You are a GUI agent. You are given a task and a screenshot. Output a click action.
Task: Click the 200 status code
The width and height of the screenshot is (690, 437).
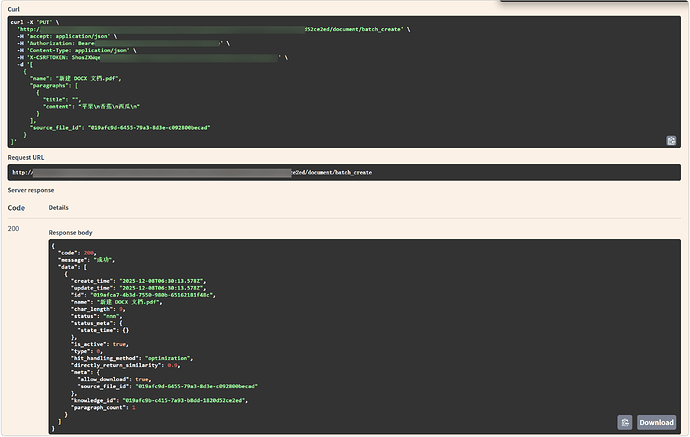pyautogui.click(x=14, y=229)
